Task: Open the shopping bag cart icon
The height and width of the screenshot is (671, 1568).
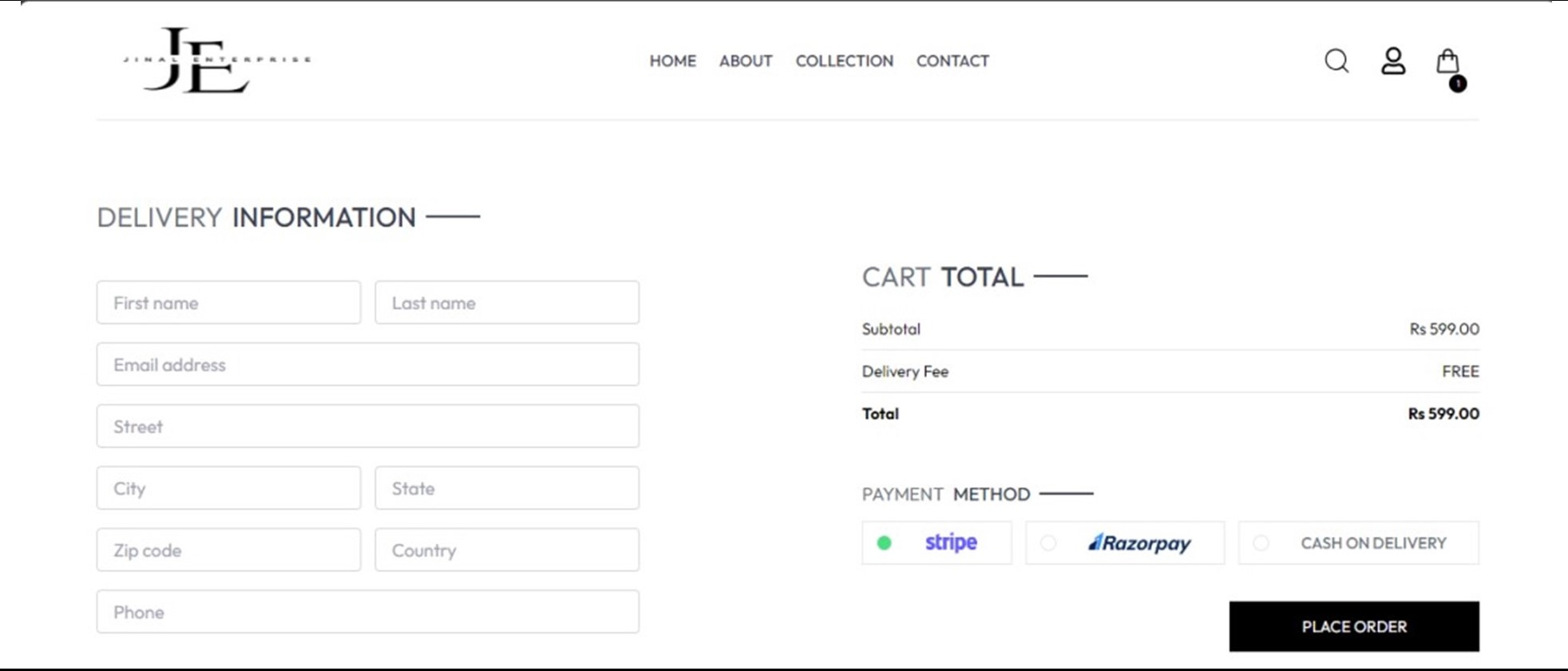Action: click(1447, 62)
